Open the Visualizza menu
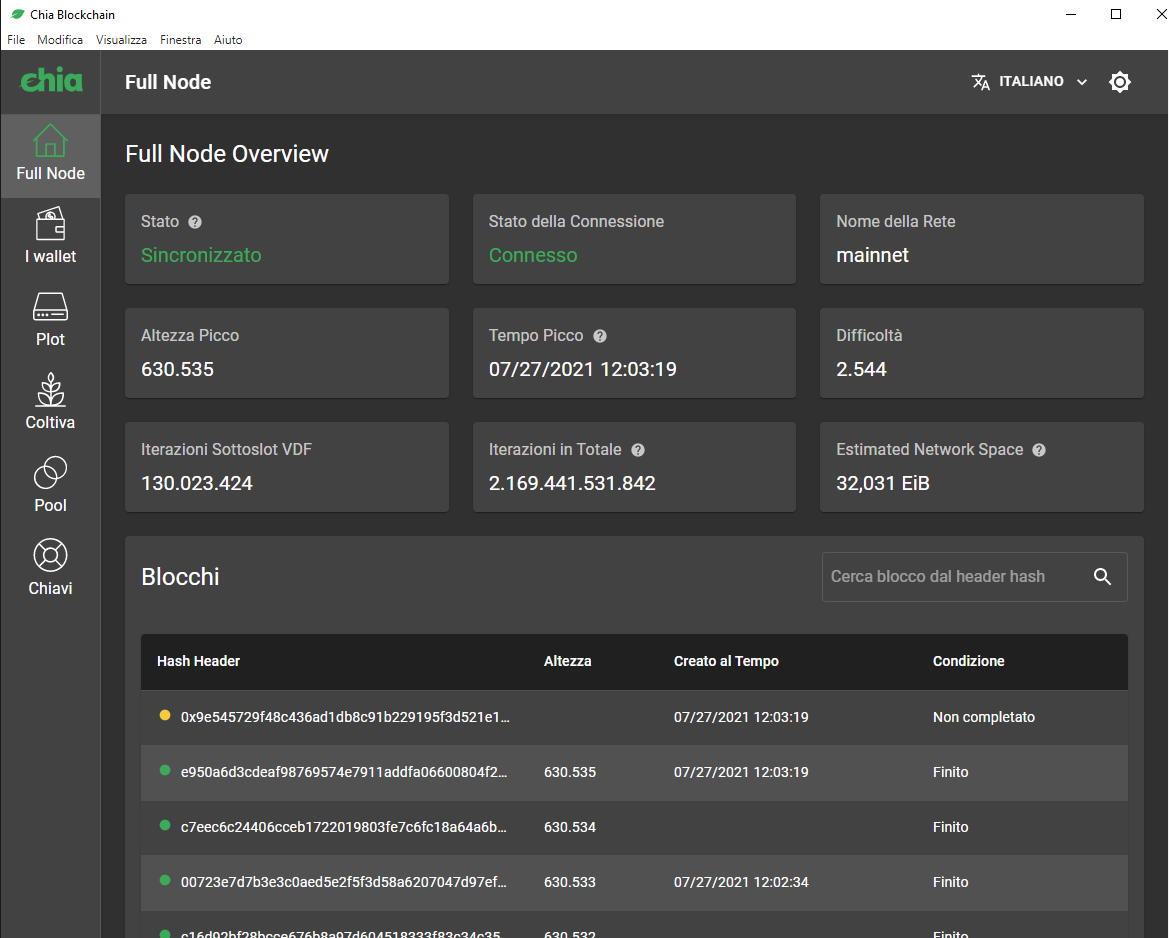 coord(121,39)
